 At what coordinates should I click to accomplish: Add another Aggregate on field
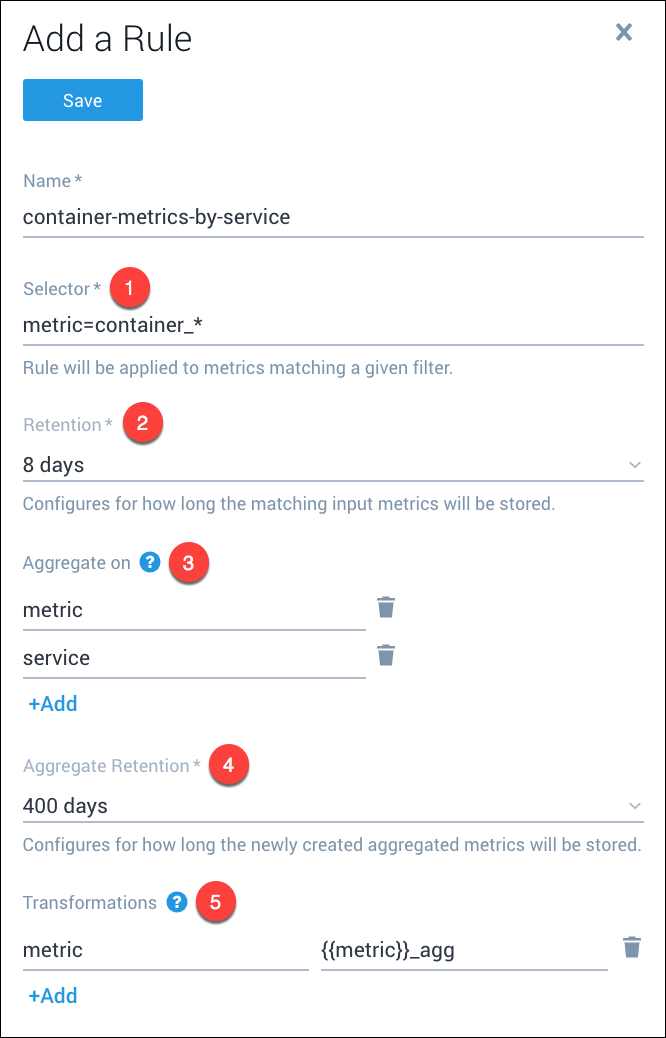[x=53, y=704]
